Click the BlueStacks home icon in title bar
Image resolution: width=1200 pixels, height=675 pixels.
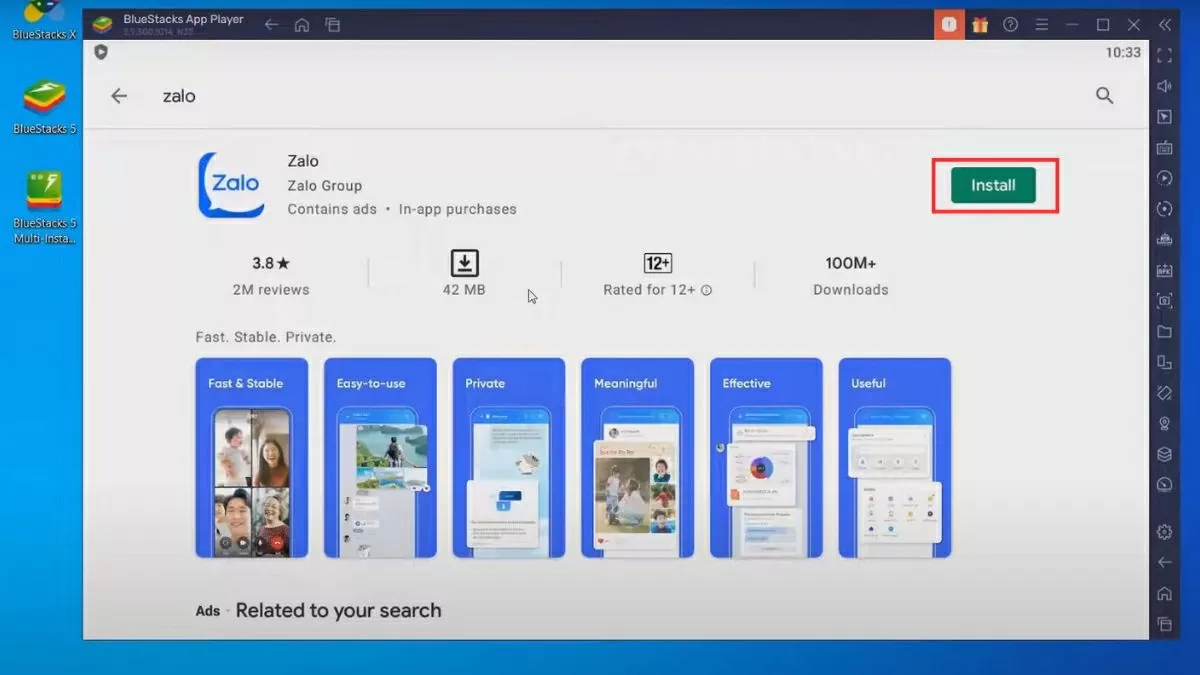tap(301, 25)
